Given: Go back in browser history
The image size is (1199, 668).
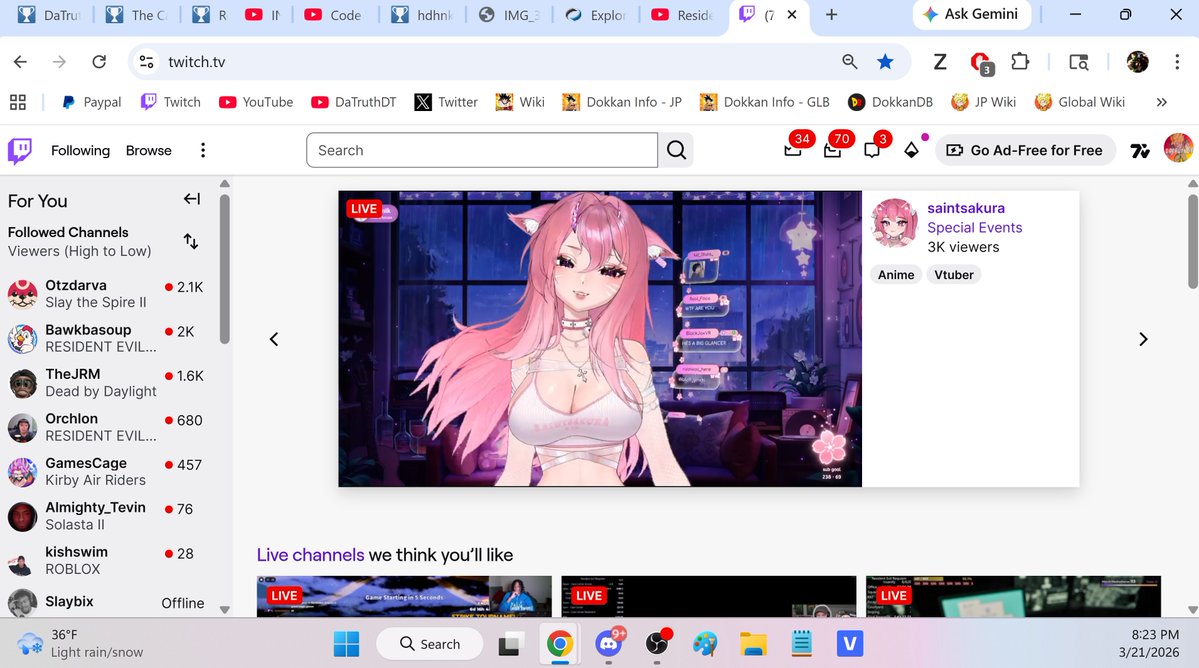Looking at the screenshot, I should click(x=21, y=62).
